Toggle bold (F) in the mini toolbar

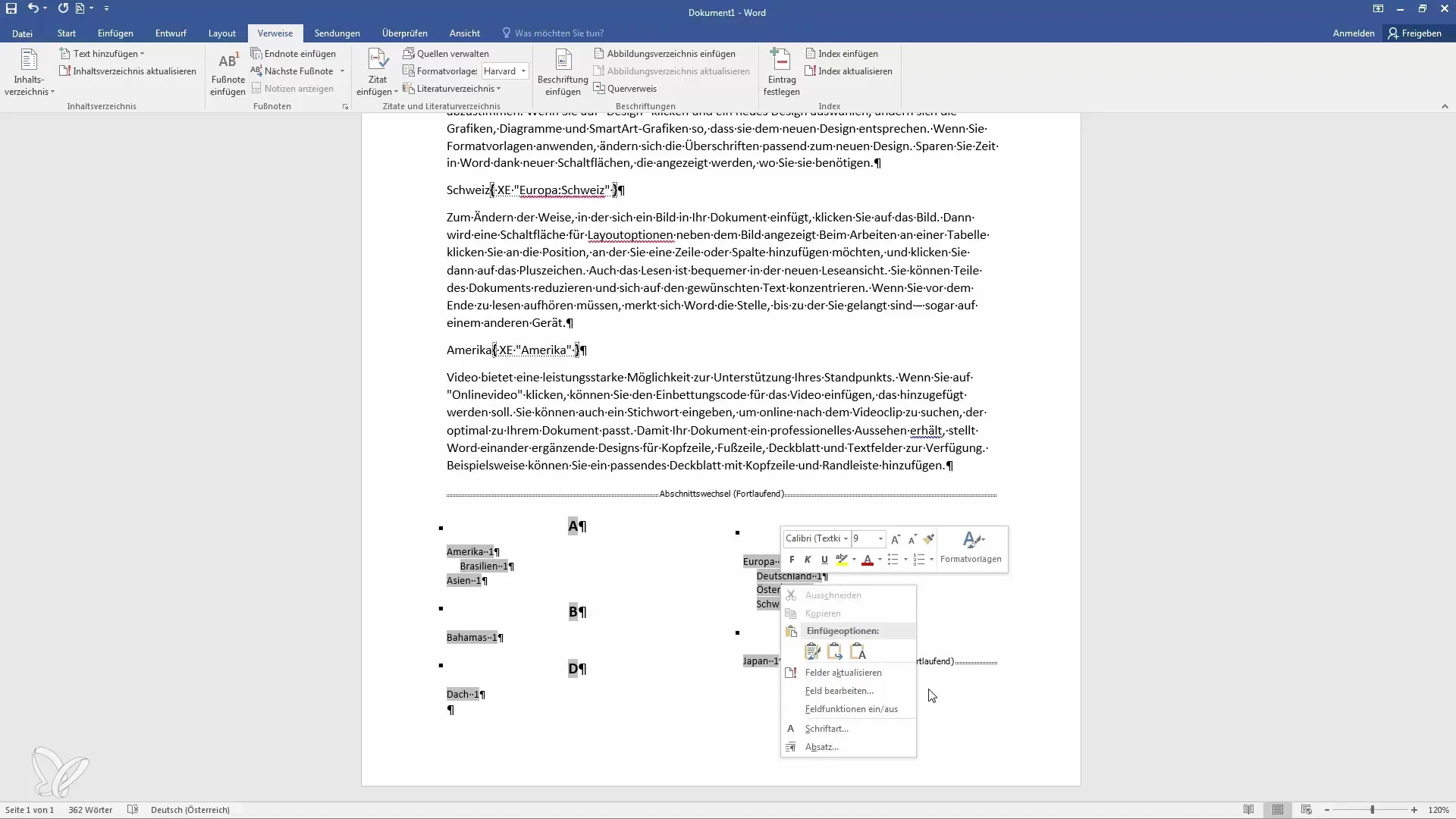tap(792, 560)
